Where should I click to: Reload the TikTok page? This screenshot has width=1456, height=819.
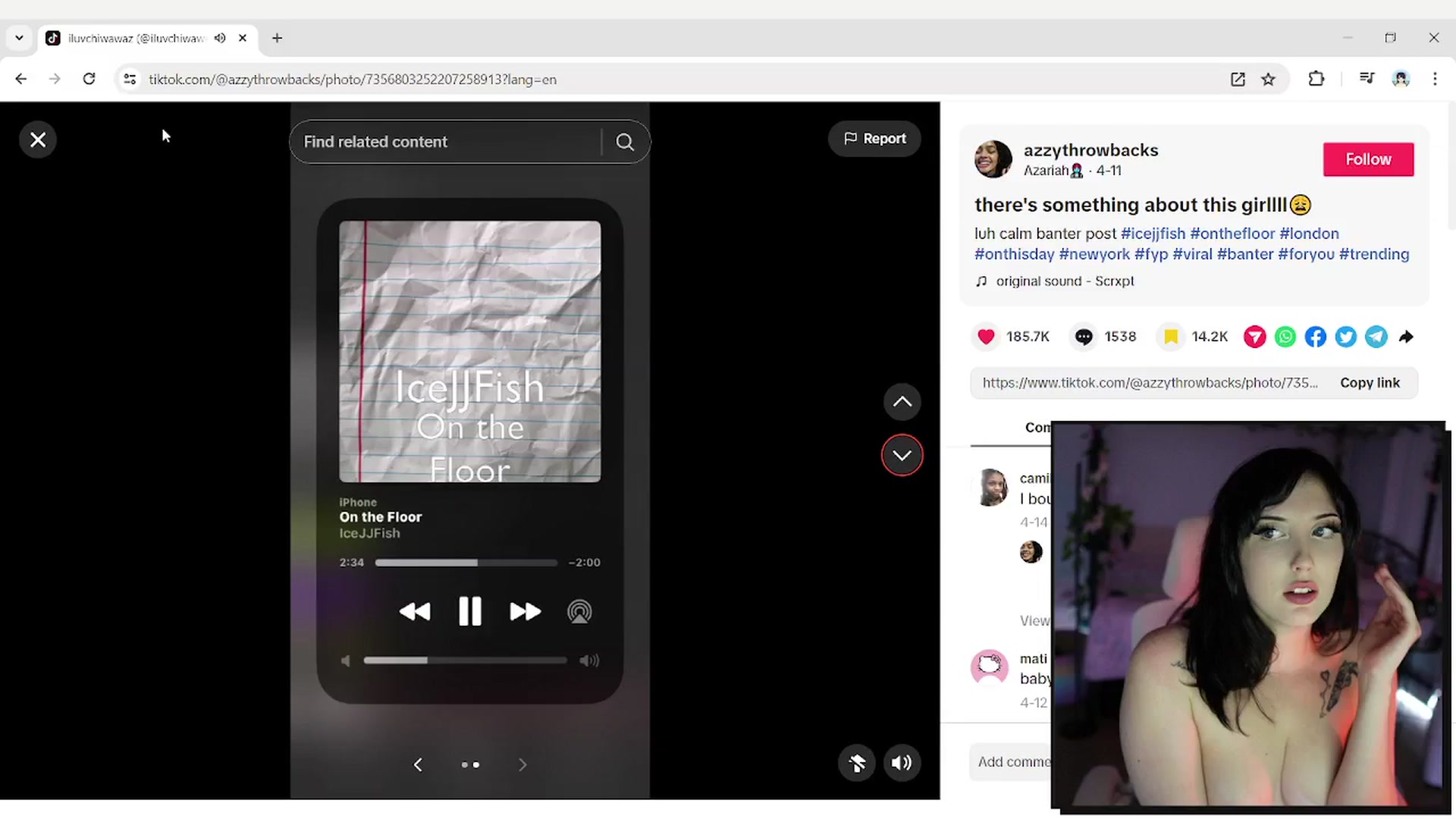tap(89, 79)
